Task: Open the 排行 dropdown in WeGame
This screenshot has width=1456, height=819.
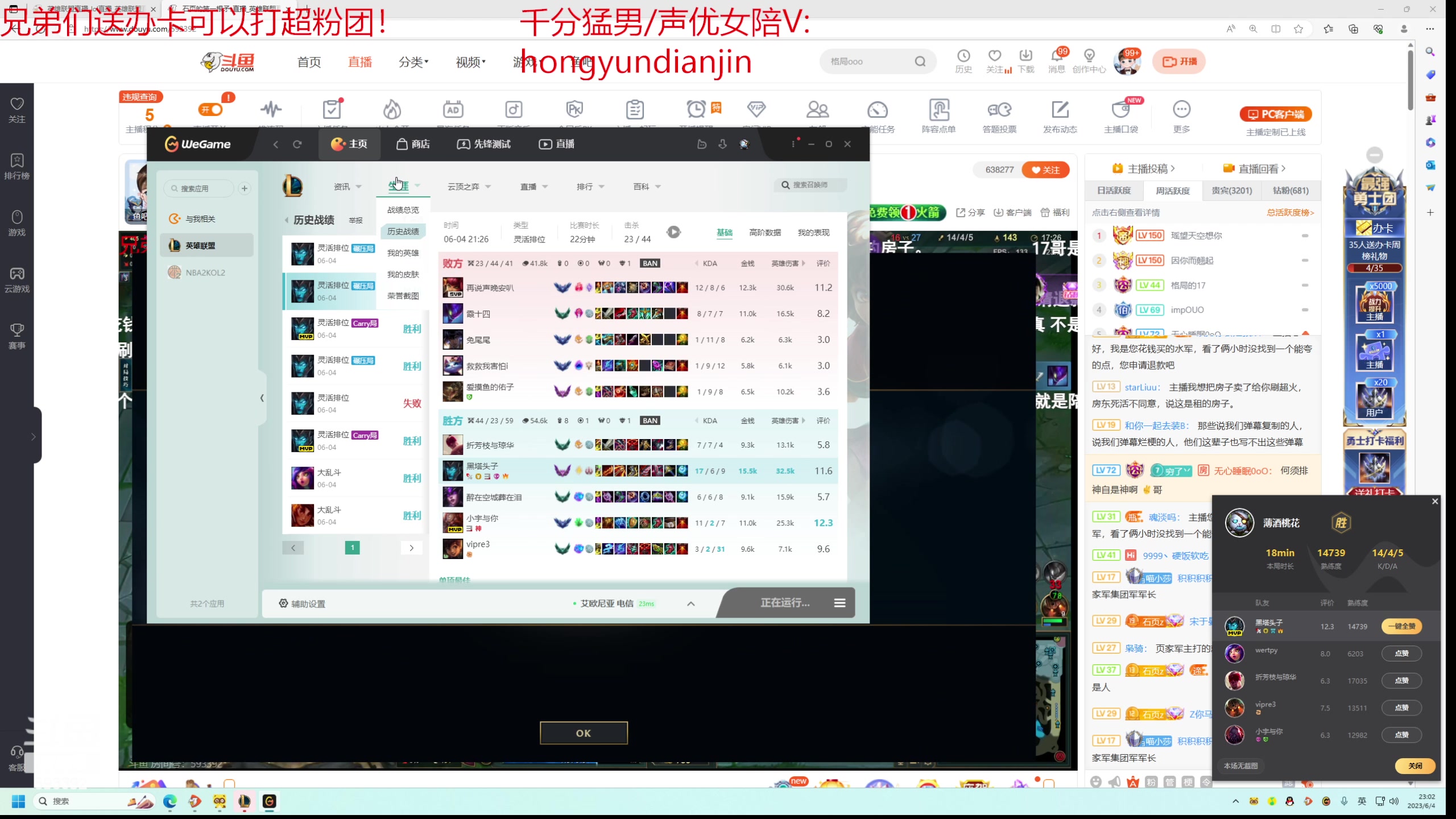Action: coord(590,187)
